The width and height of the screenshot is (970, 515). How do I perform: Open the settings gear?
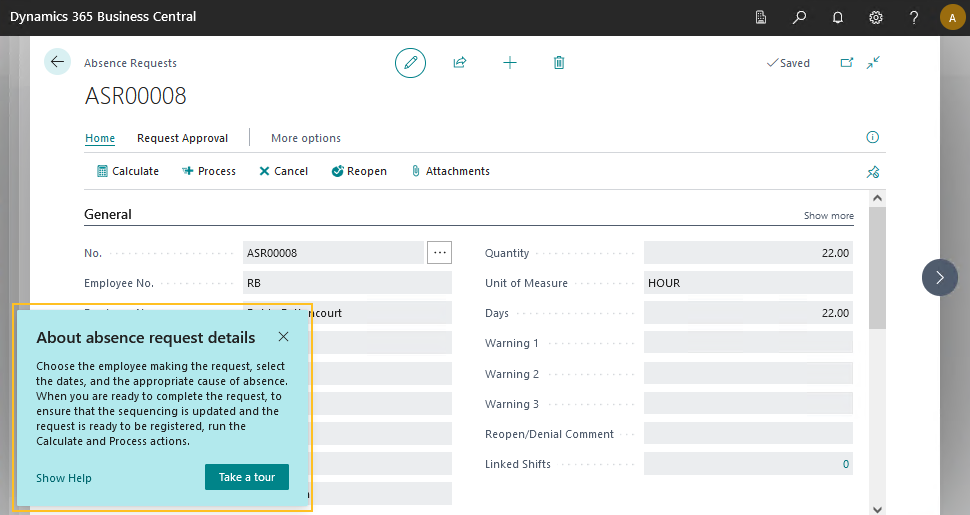point(876,17)
